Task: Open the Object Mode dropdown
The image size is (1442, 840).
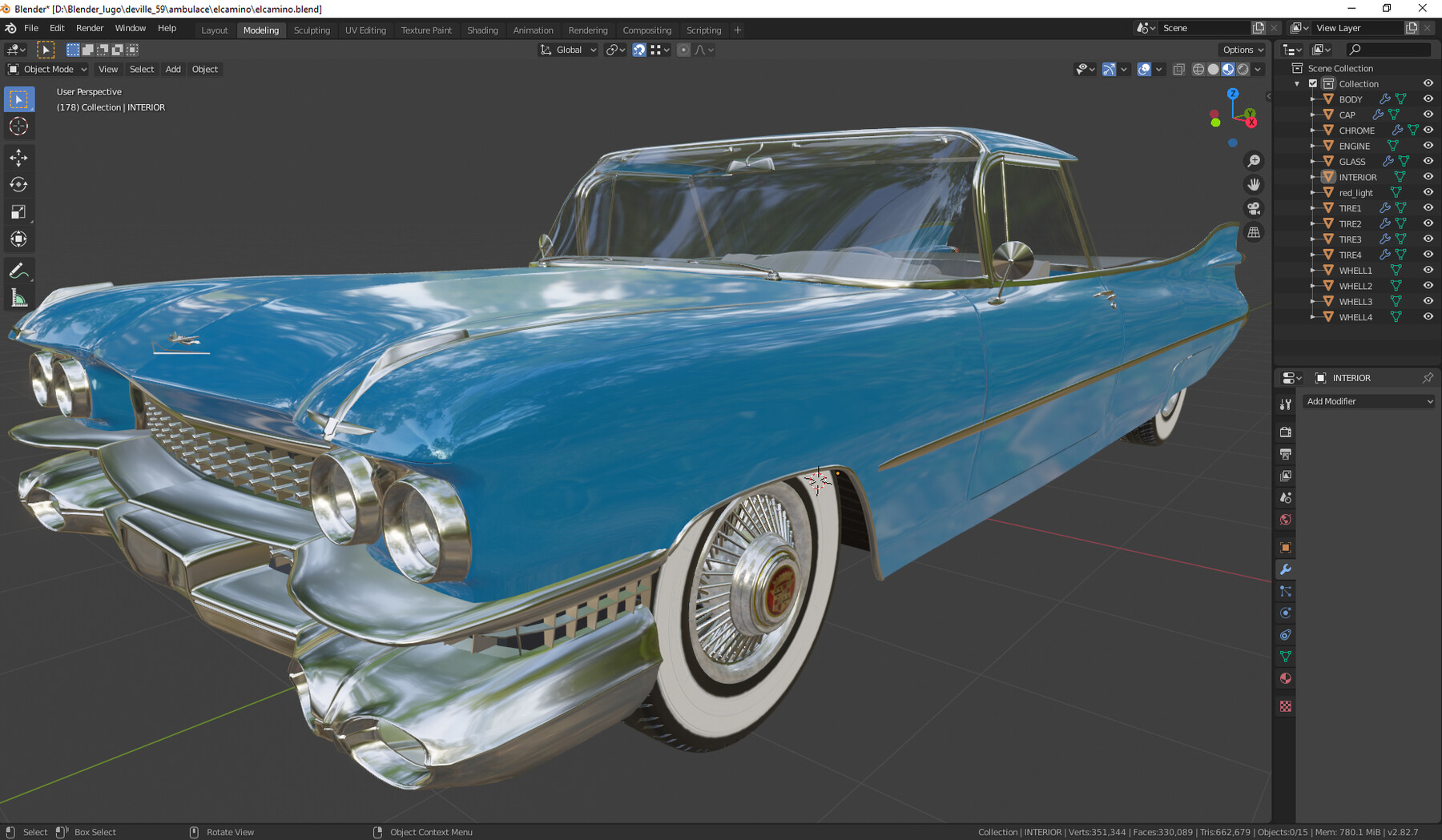Action: click(x=47, y=69)
